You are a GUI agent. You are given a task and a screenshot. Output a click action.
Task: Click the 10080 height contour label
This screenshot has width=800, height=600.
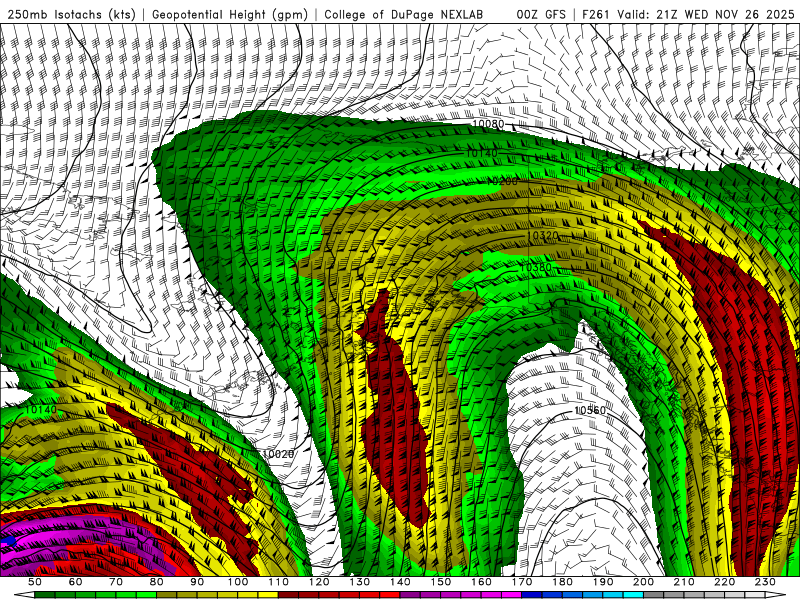click(488, 123)
